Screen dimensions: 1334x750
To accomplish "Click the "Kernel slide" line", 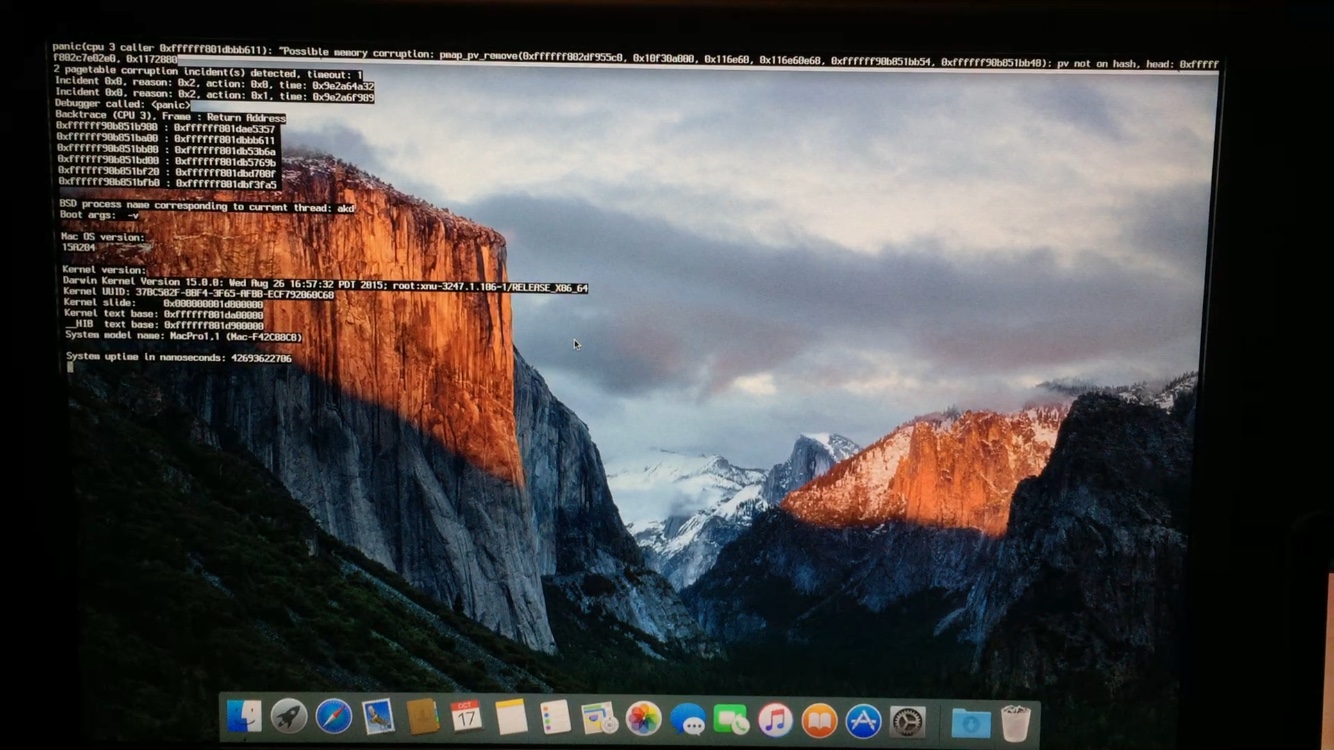I will pos(164,304).
